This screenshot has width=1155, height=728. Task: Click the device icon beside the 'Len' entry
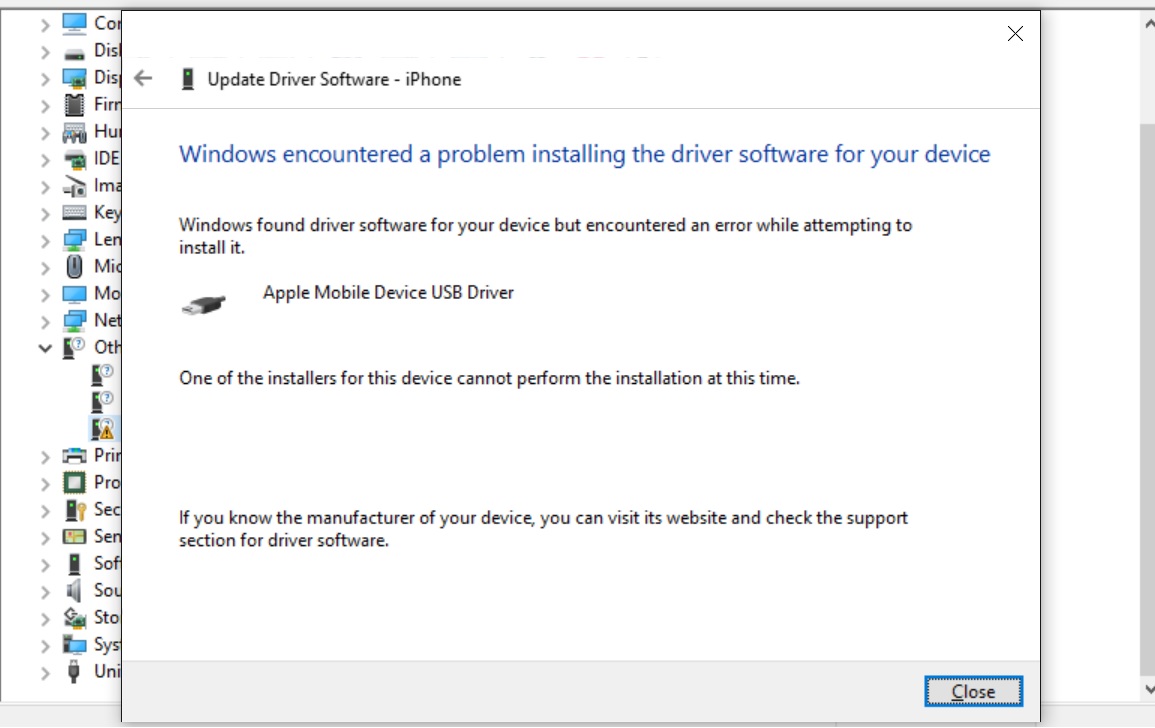coord(74,239)
